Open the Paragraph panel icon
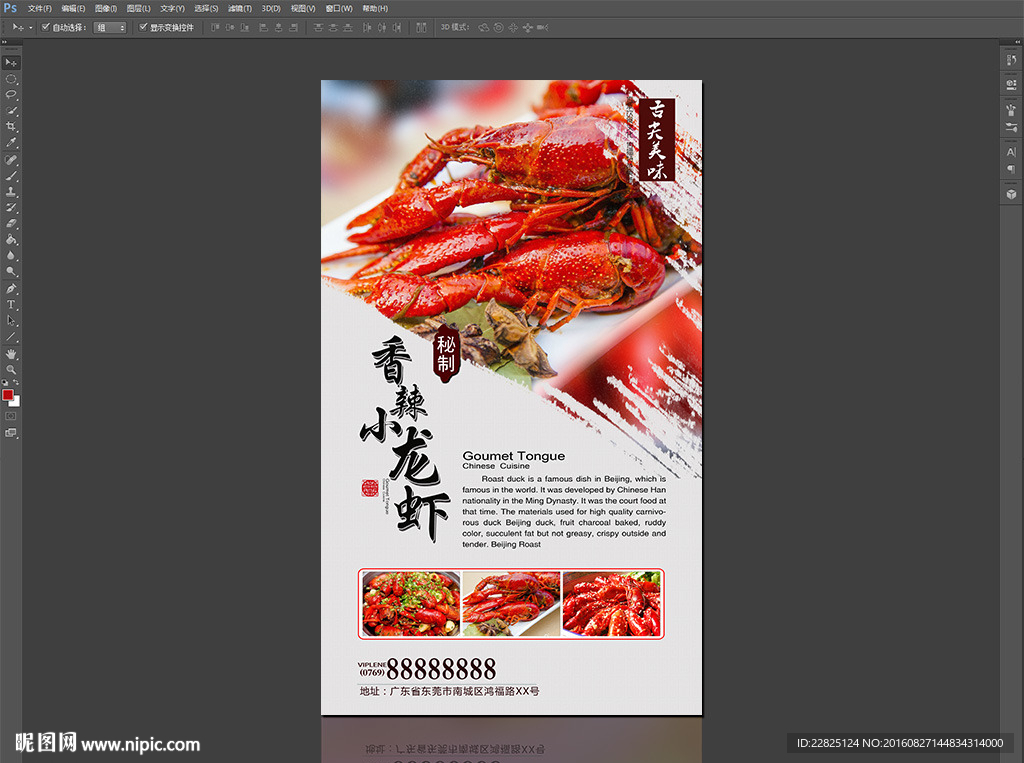The height and width of the screenshot is (763, 1024). (1011, 169)
